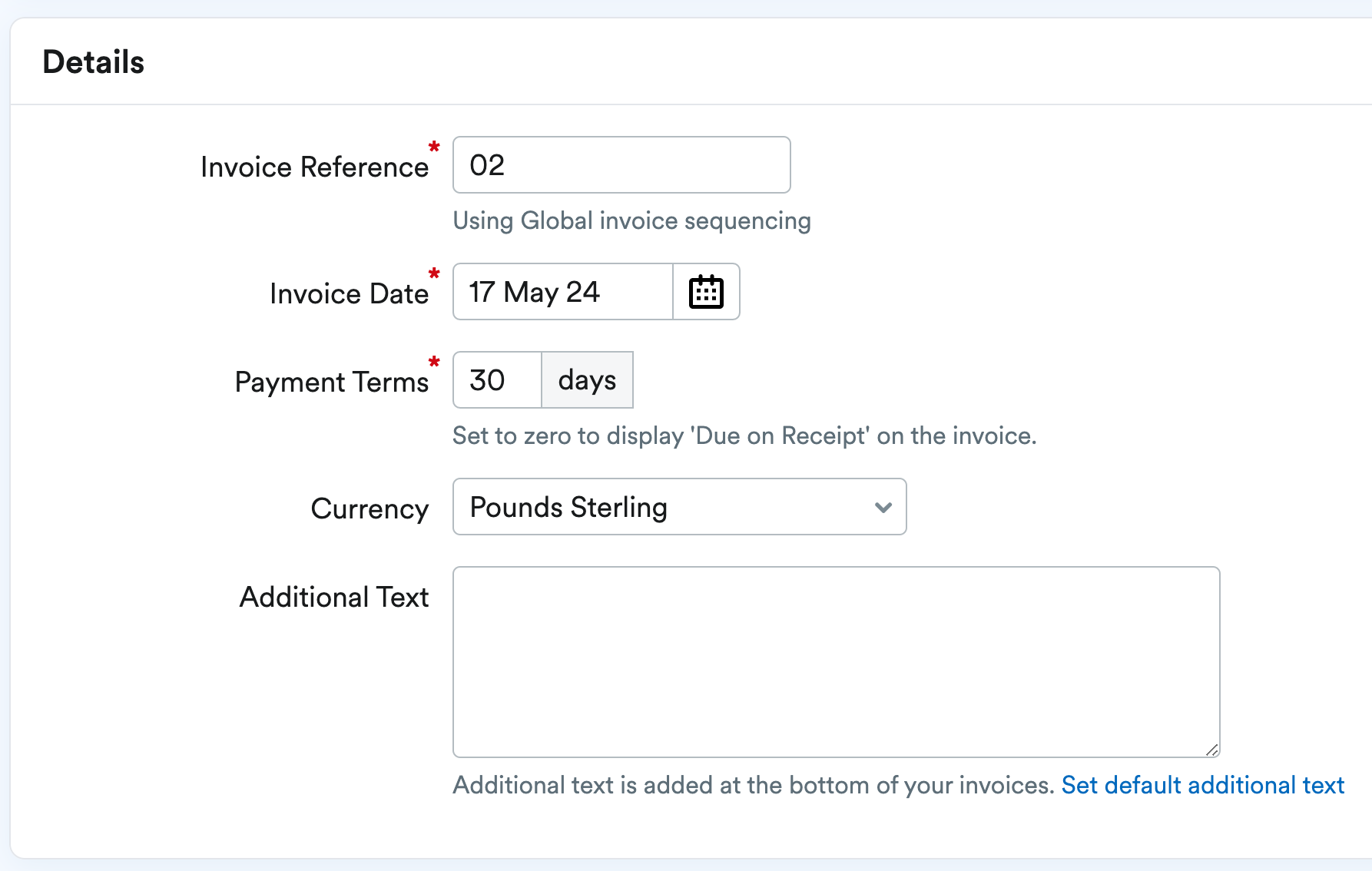Screen dimensions: 1372x871
Task: Click the Invoice Date label
Action: pos(349,293)
